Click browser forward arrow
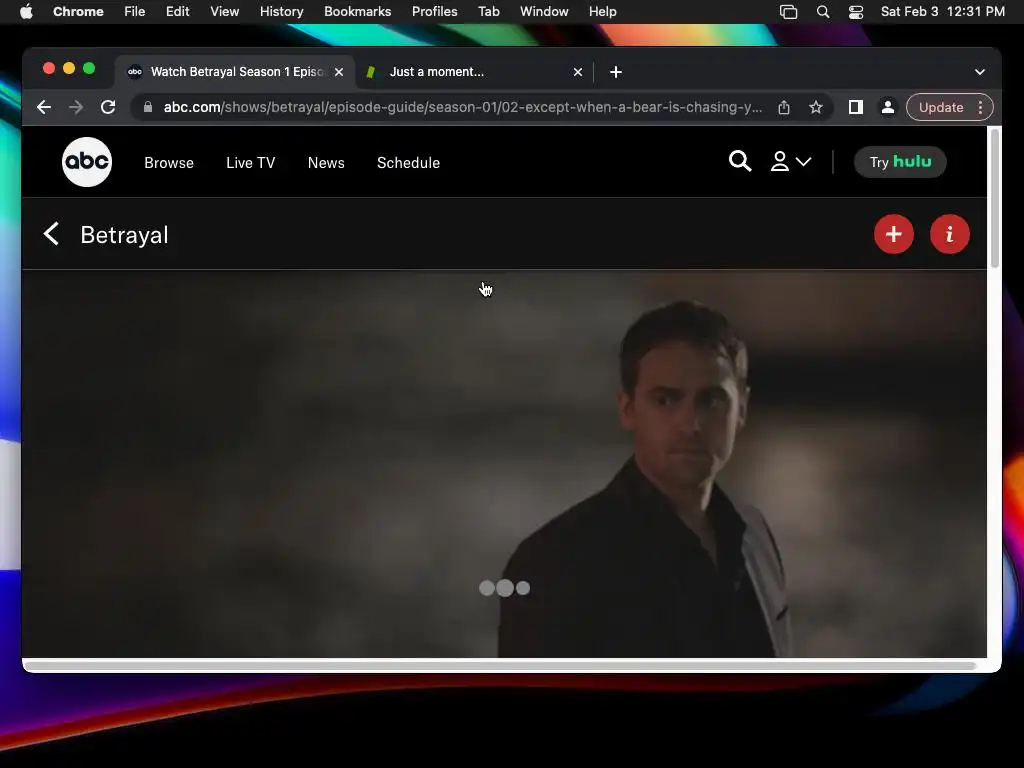 (76, 107)
